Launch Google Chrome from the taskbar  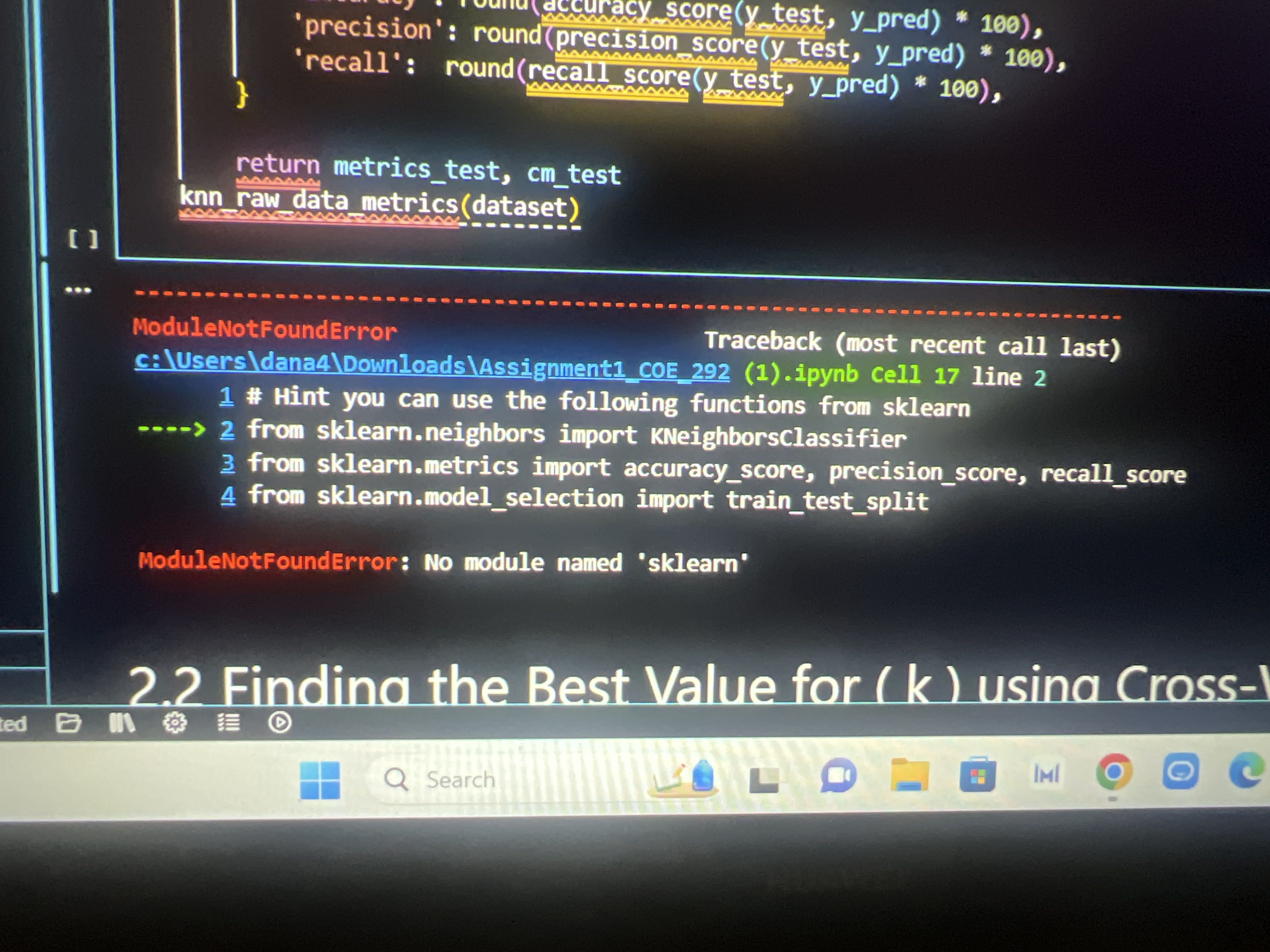tap(1114, 772)
